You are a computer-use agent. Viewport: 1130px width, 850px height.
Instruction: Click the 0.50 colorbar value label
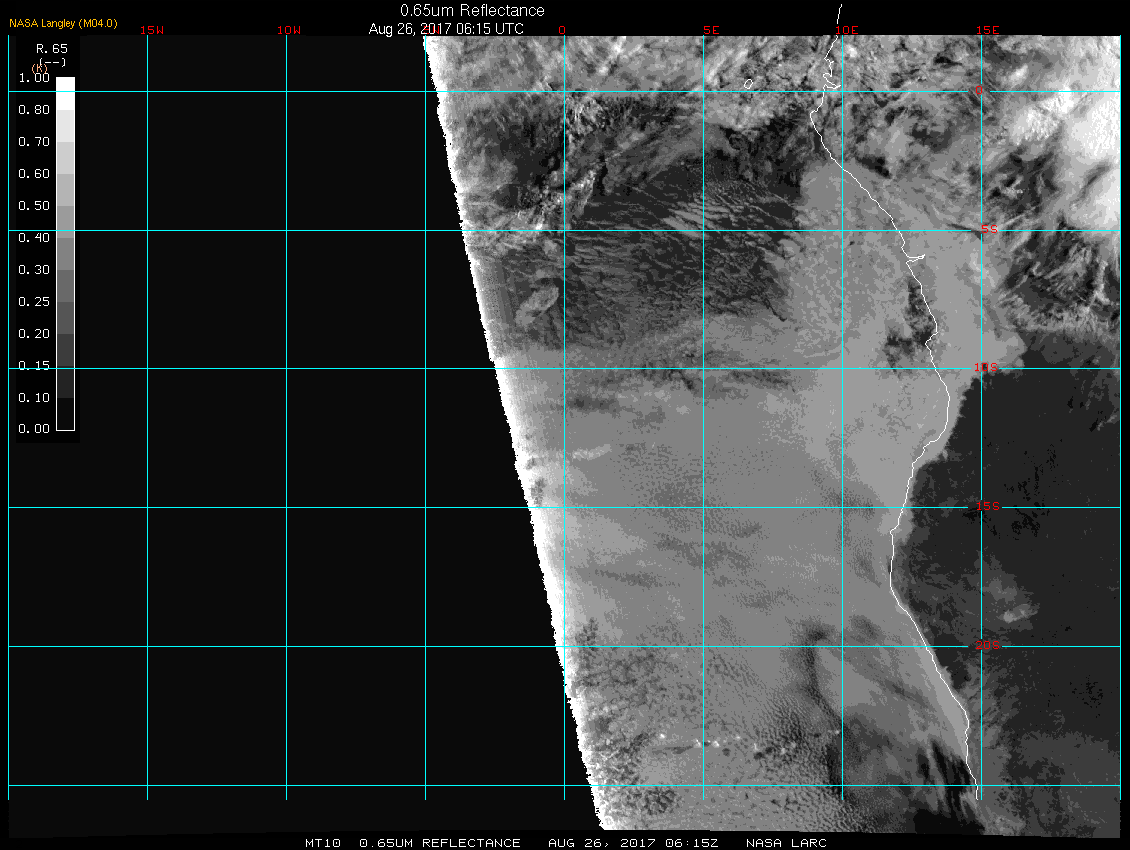point(34,205)
